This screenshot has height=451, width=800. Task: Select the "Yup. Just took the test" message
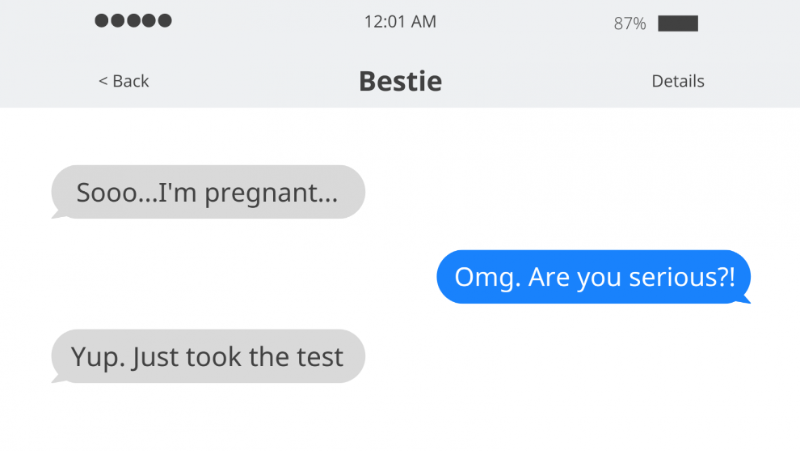pyautogui.click(x=207, y=356)
